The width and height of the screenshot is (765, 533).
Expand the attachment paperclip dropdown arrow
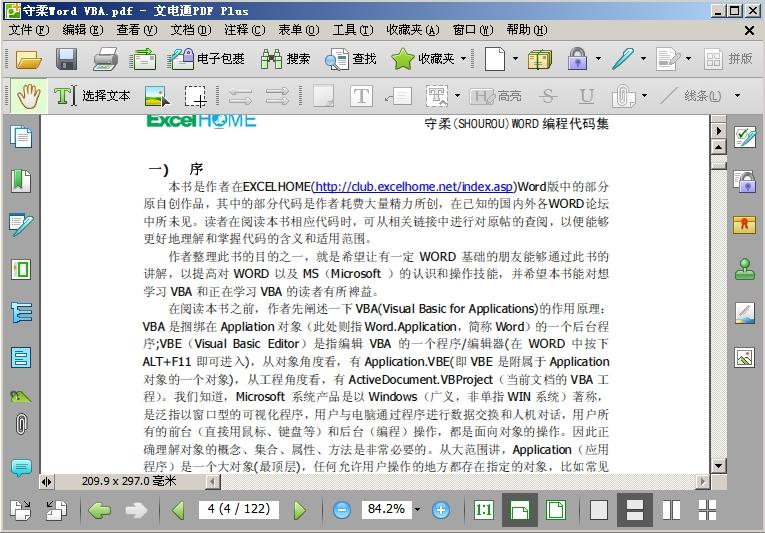[x=644, y=96]
